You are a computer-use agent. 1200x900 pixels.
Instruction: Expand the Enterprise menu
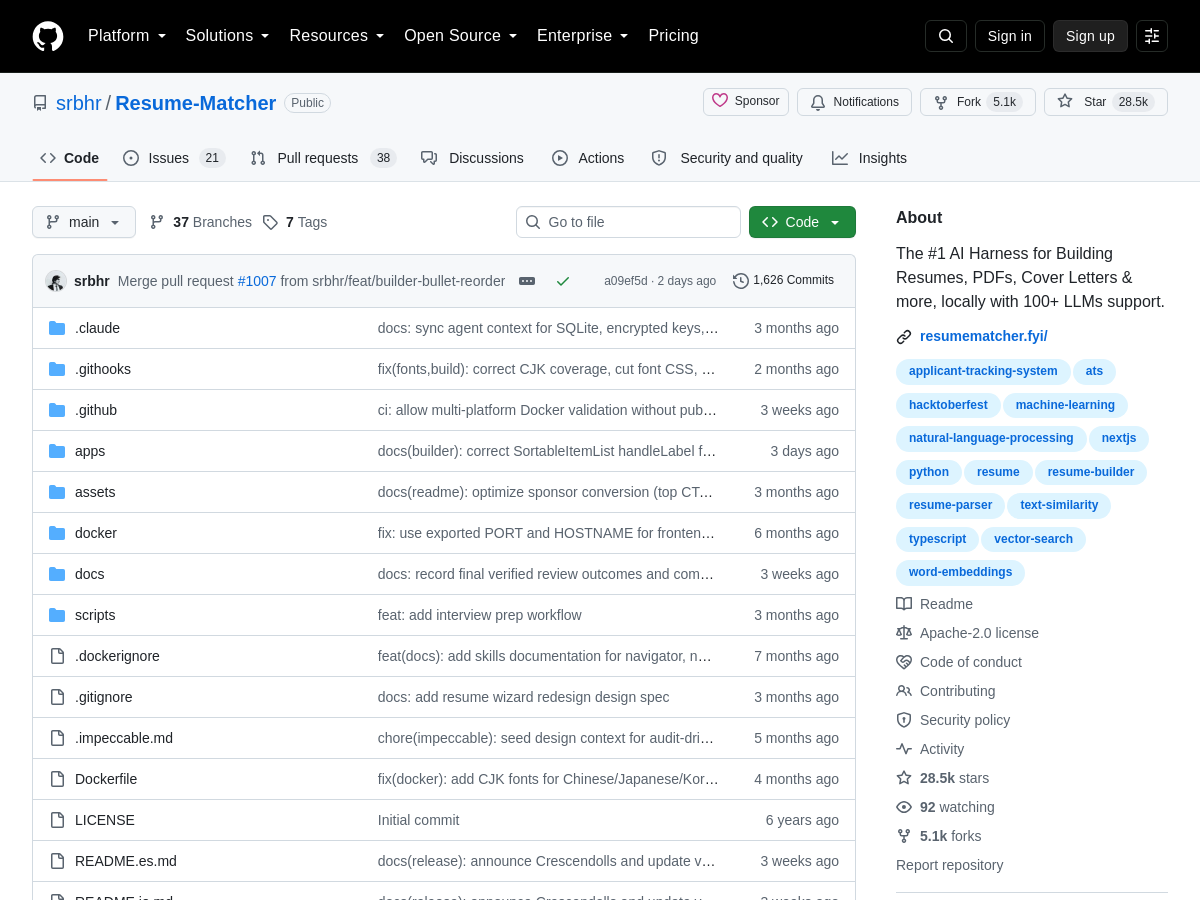pyautogui.click(x=583, y=36)
